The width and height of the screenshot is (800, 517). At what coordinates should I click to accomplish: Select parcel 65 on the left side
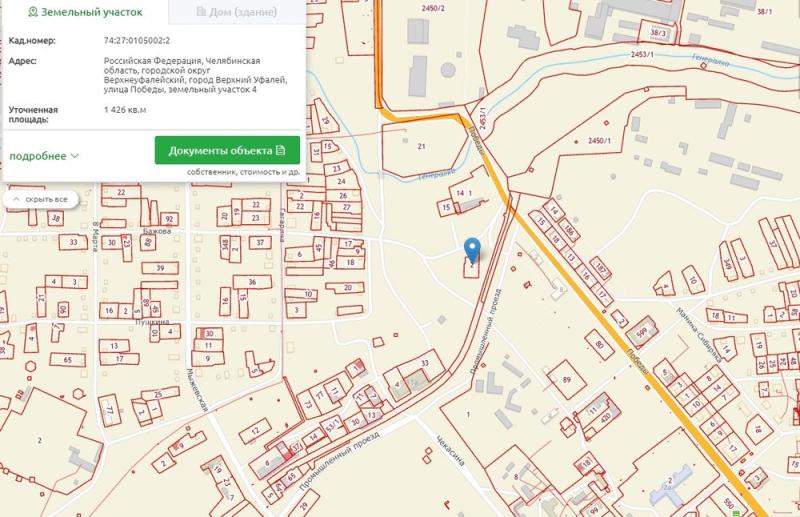click(x=67, y=360)
